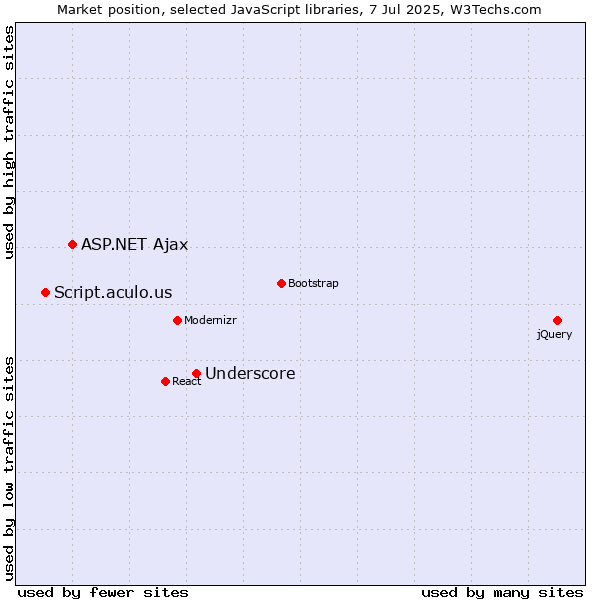
Task: Click the 'Script.aculo.us' label text
Action: 113,293
